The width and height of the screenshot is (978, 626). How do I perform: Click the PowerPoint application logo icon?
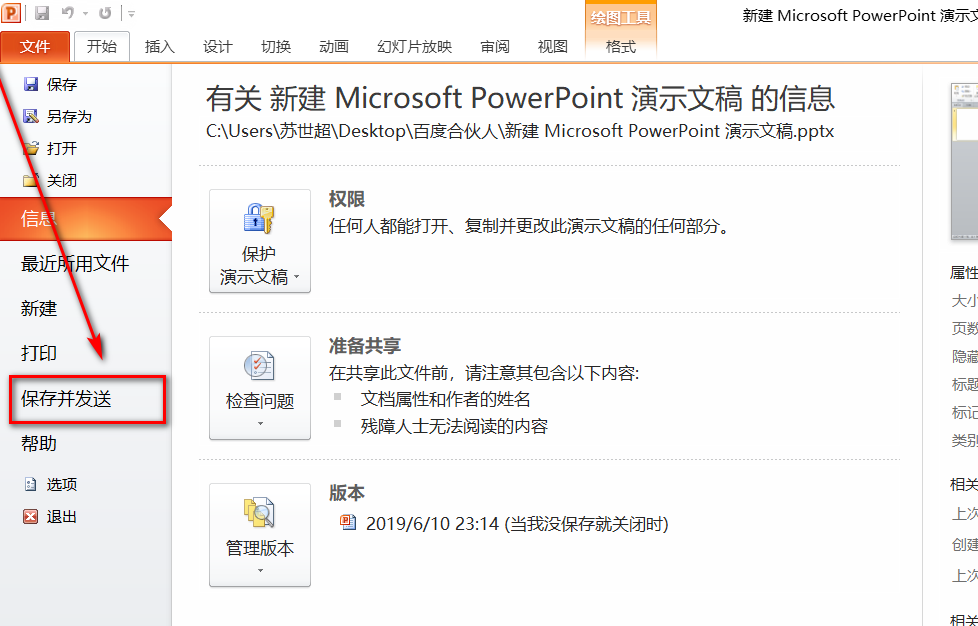click(x=11, y=12)
